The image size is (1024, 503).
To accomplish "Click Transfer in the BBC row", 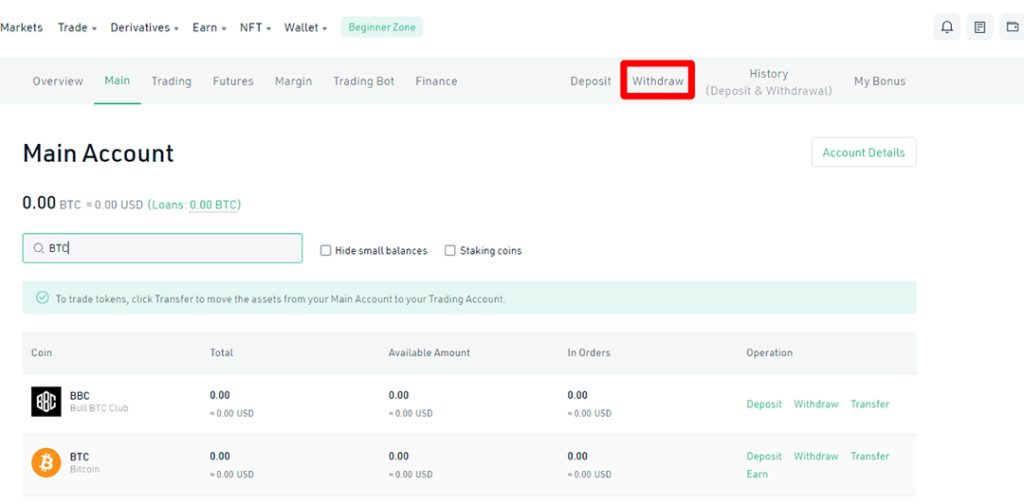I will [x=870, y=404].
